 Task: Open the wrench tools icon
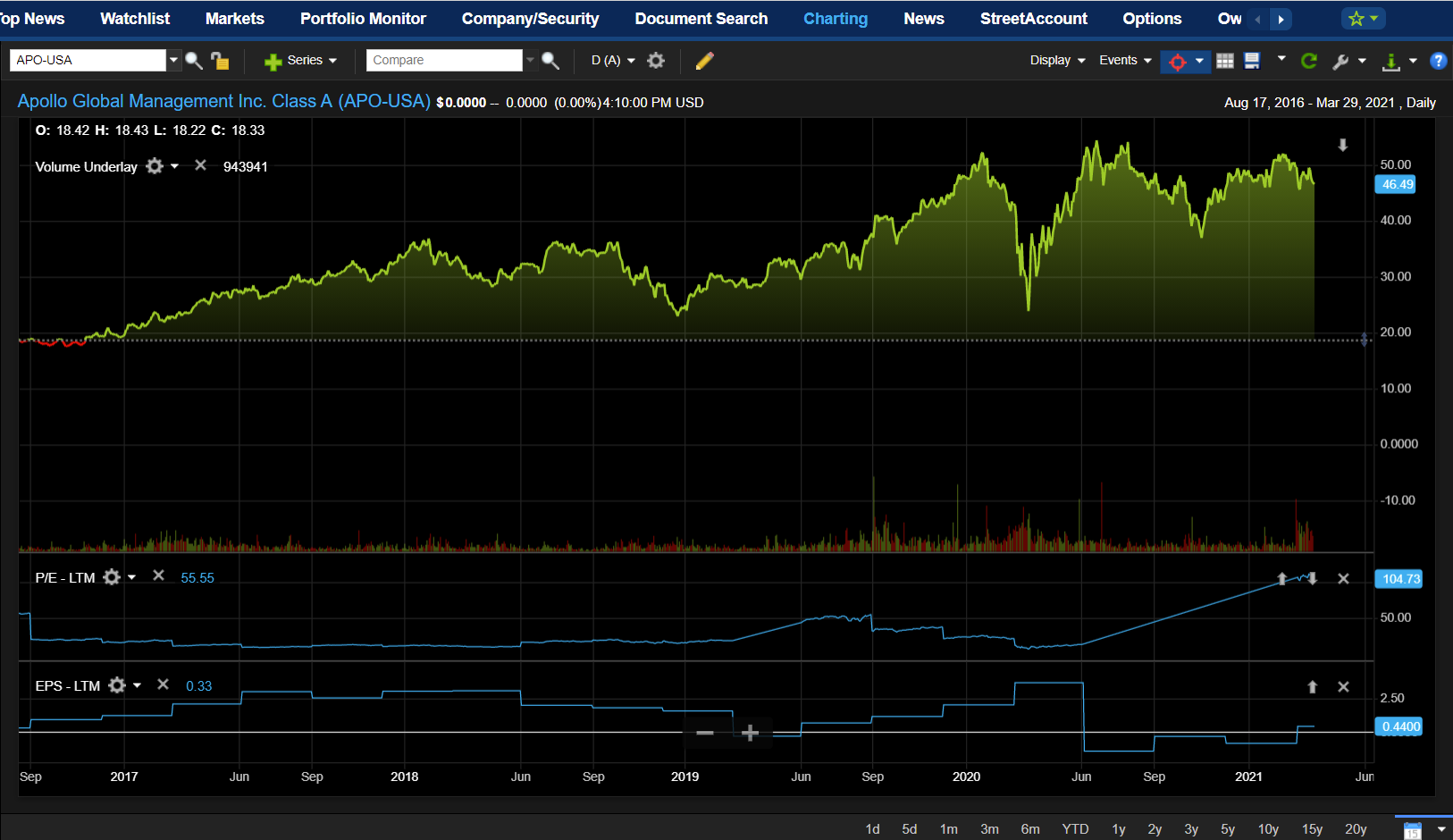1340,61
